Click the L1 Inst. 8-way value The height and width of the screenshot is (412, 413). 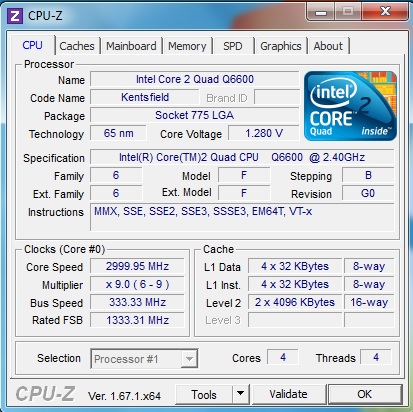coord(369,284)
